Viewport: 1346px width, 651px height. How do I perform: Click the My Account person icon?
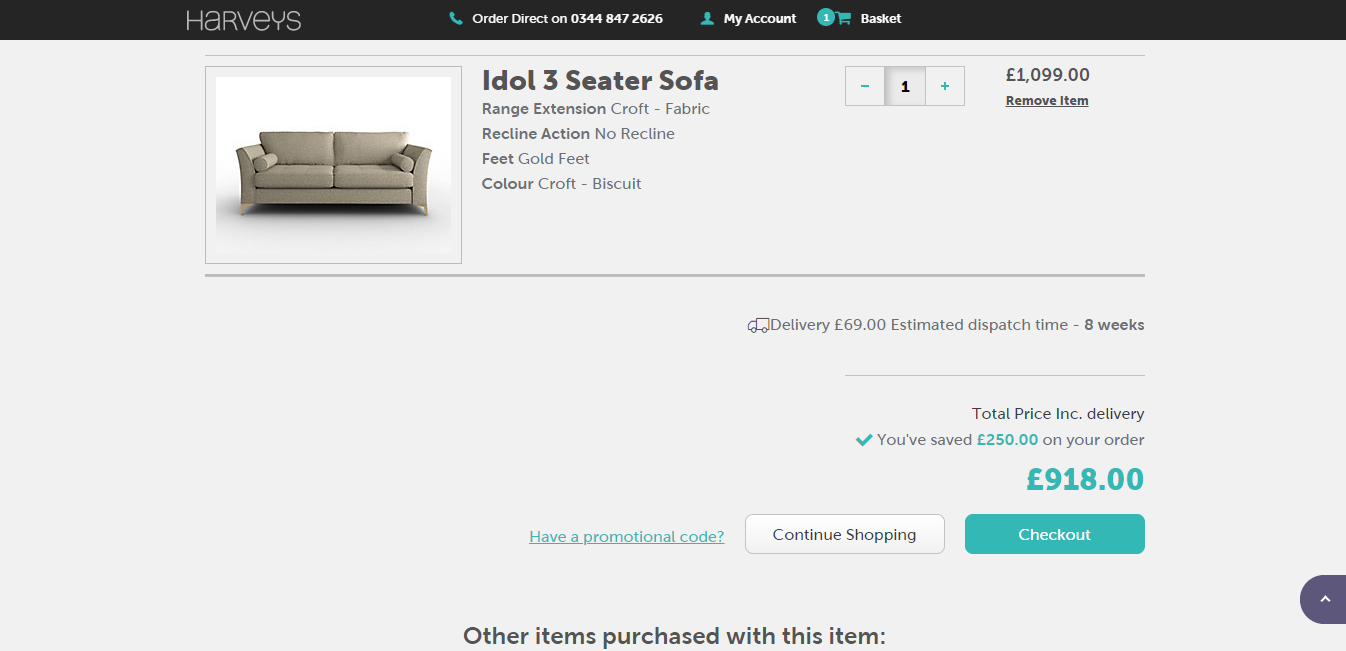click(708, 19)
